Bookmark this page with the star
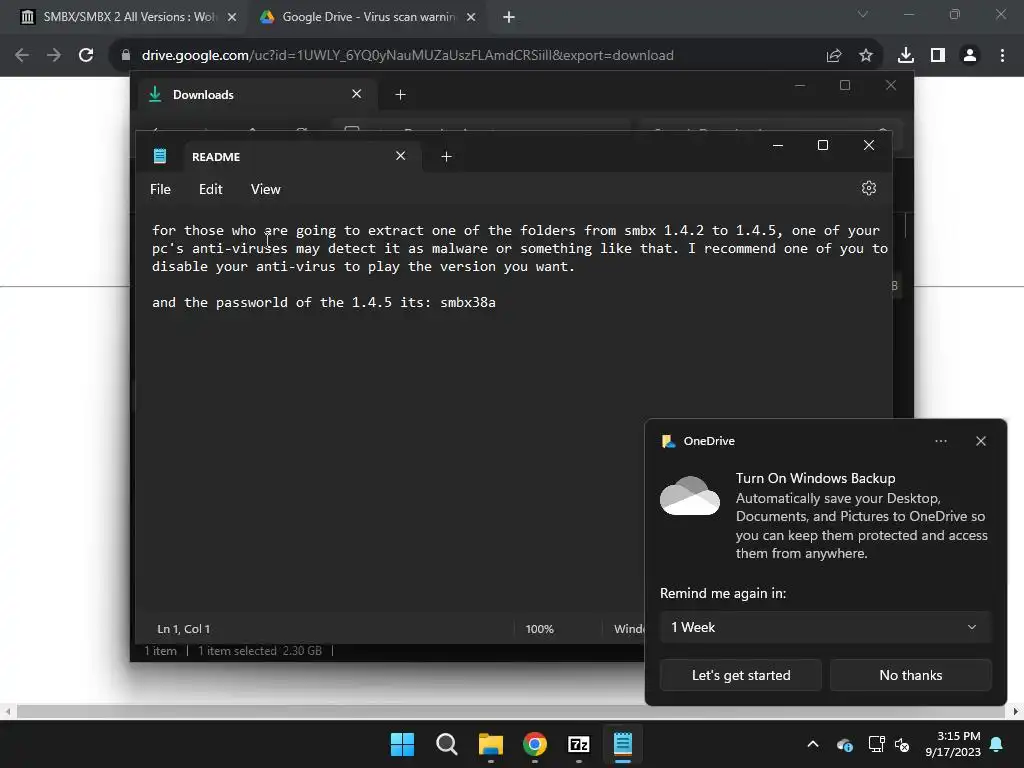The width and height of the screenshot is (1024, 768). tap(866, 56)
